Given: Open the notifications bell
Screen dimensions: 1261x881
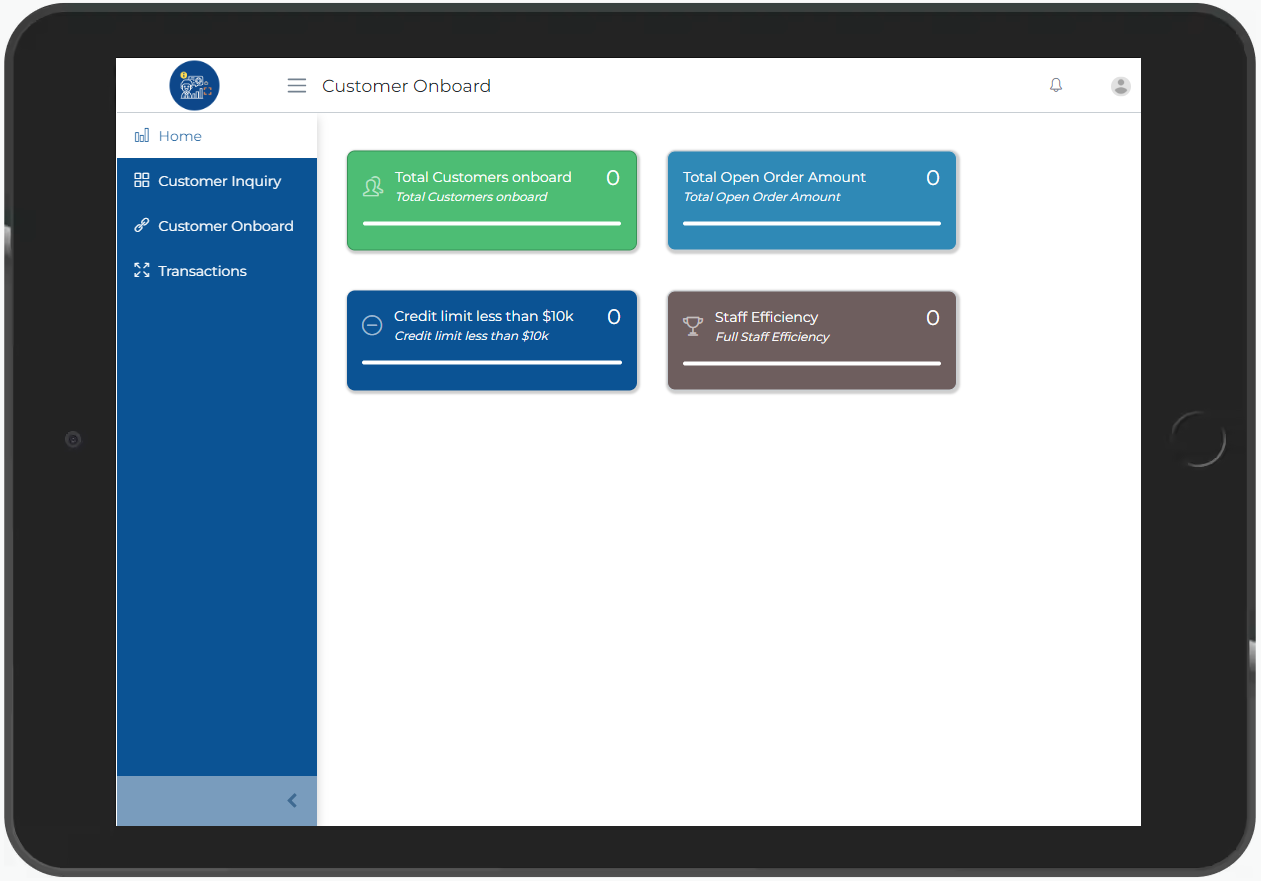Looking at the screenshot, I should pyautogui.click(x=1056, y=86).
